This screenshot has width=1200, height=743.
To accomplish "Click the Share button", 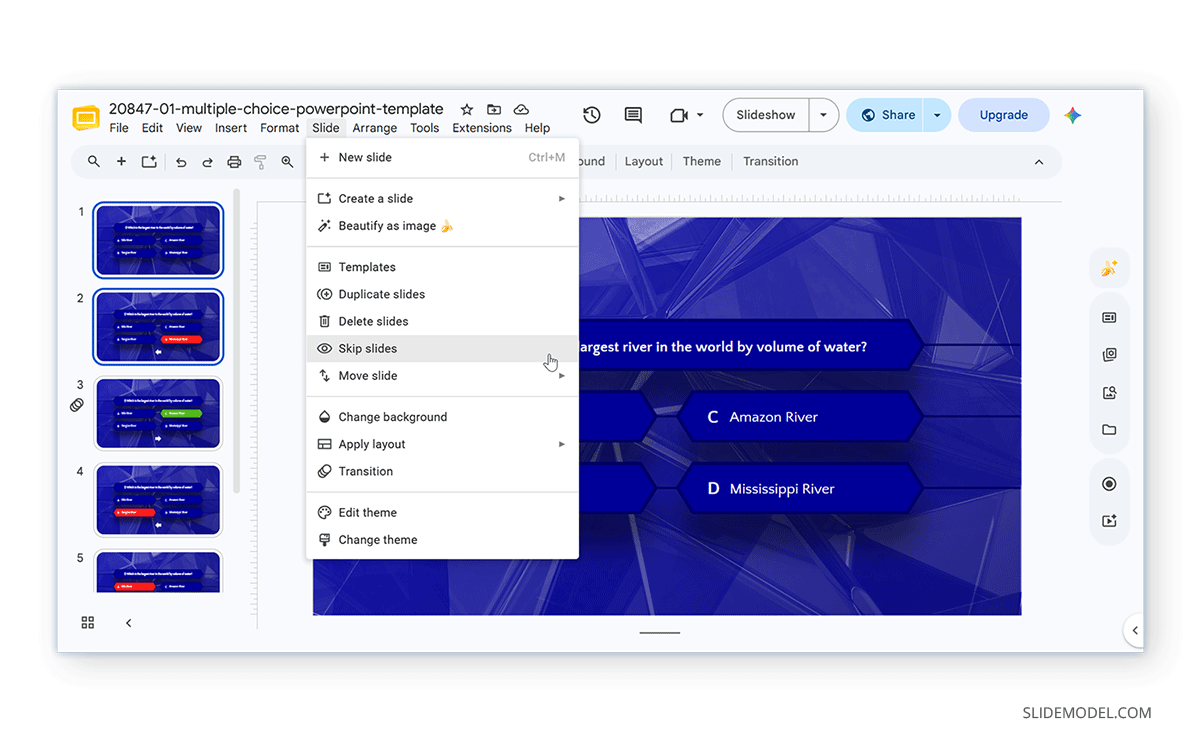I will [886, 115].
